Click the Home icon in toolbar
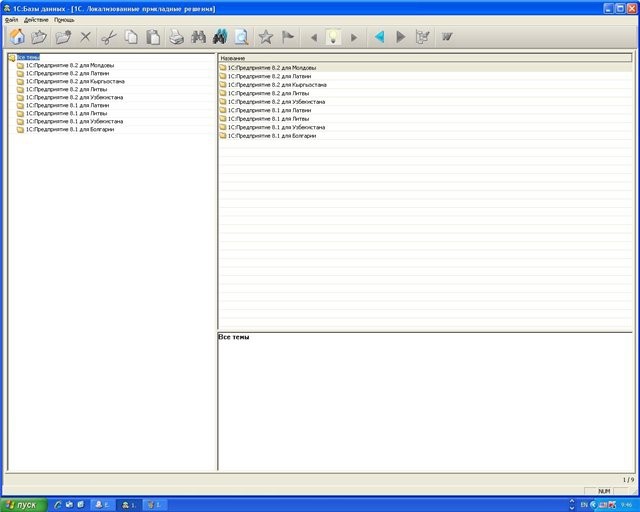Image resolution: width=640 pixels, height=512 pixels. click(x=17, y=37)
